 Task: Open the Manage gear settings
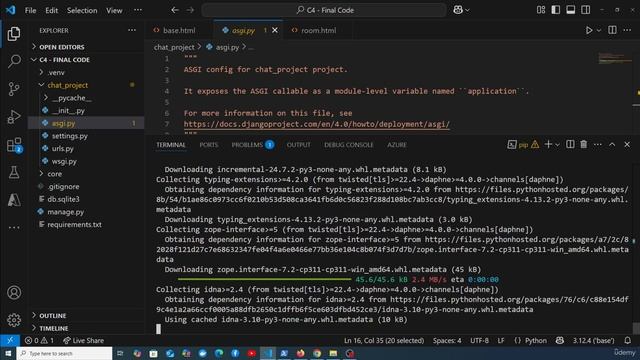tap(14, 320)
